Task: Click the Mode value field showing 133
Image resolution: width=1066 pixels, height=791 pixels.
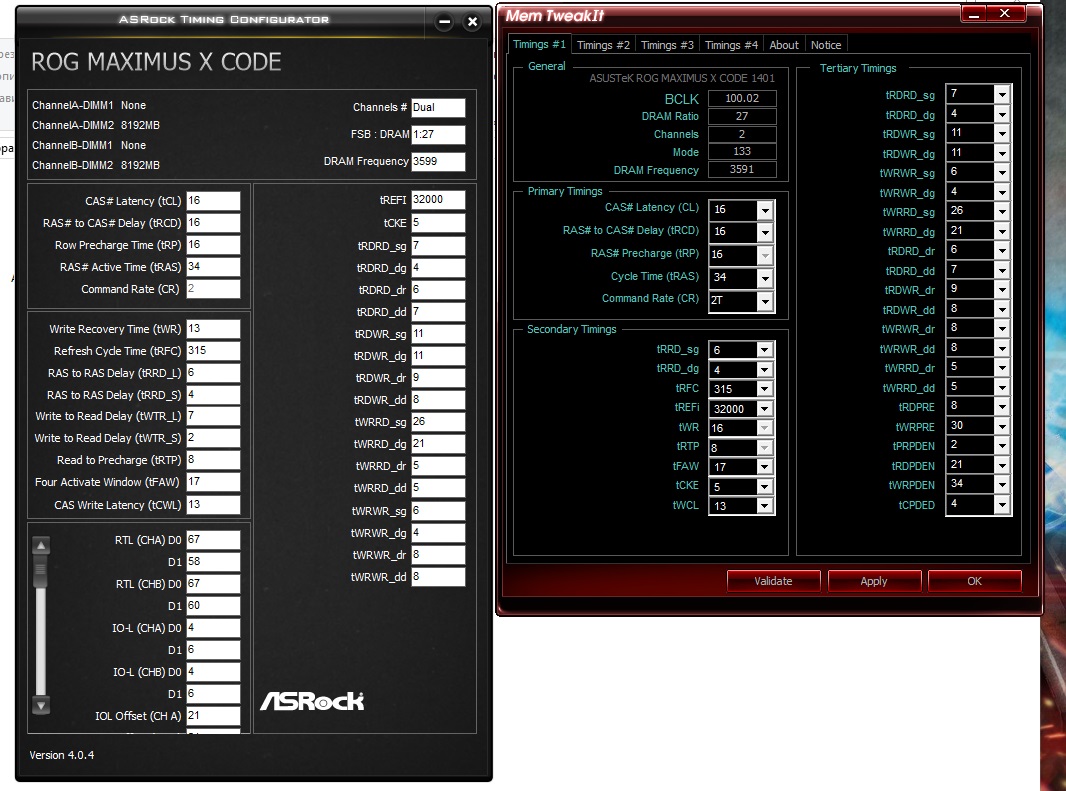Action: coord(742,152)
